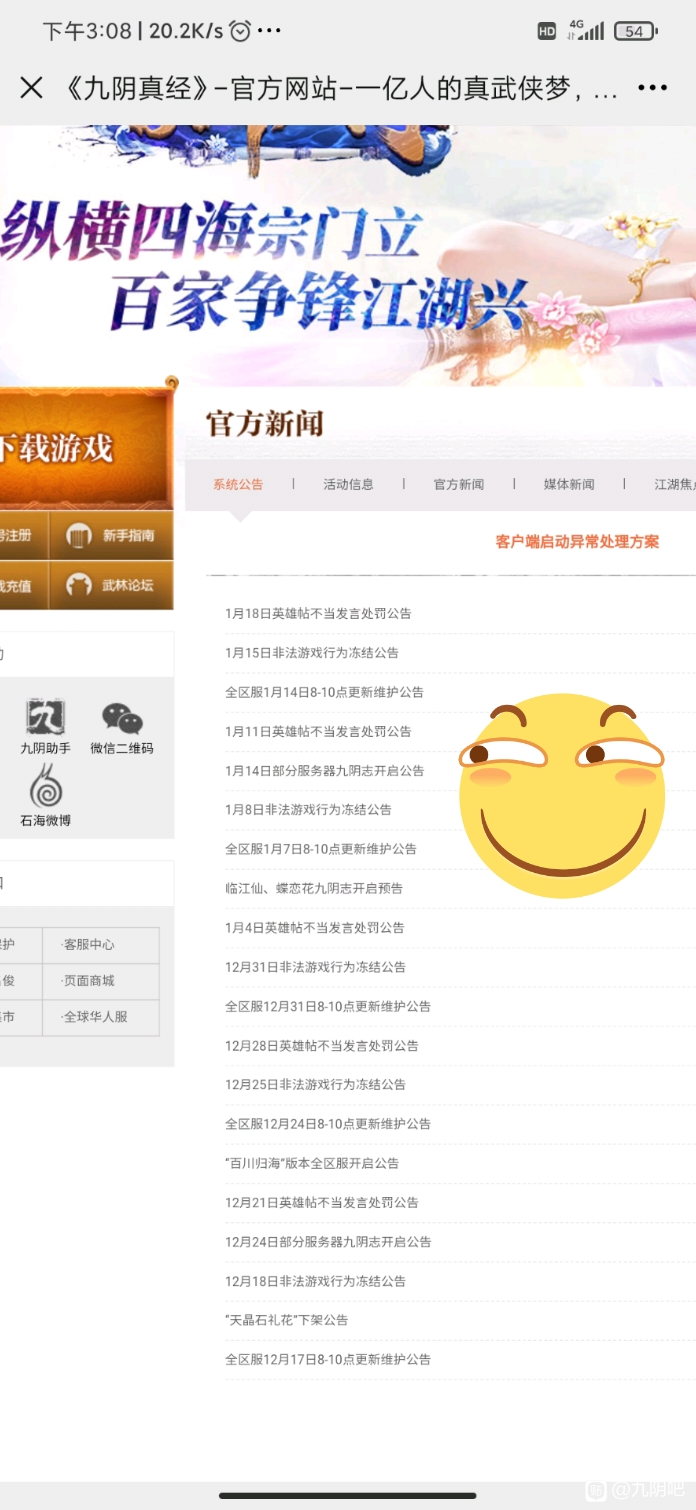Open the 客服中心 link
Viewport: 696px width, 1510px height.
[89, 944]
